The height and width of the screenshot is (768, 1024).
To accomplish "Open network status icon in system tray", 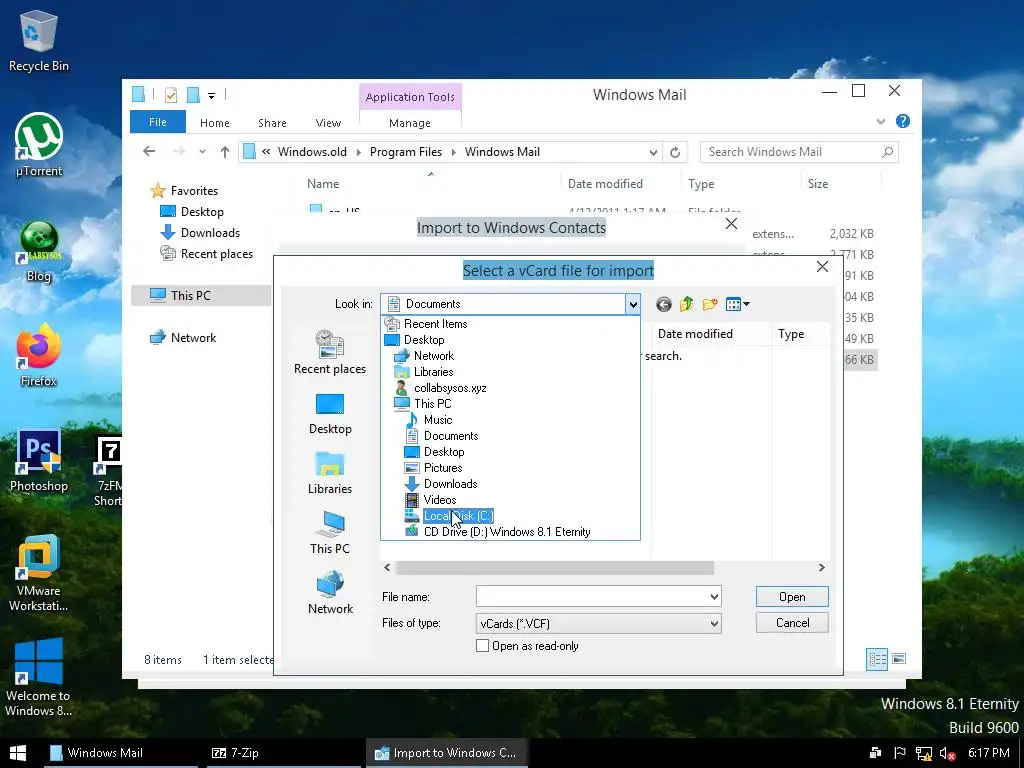I will coord(923,753).
